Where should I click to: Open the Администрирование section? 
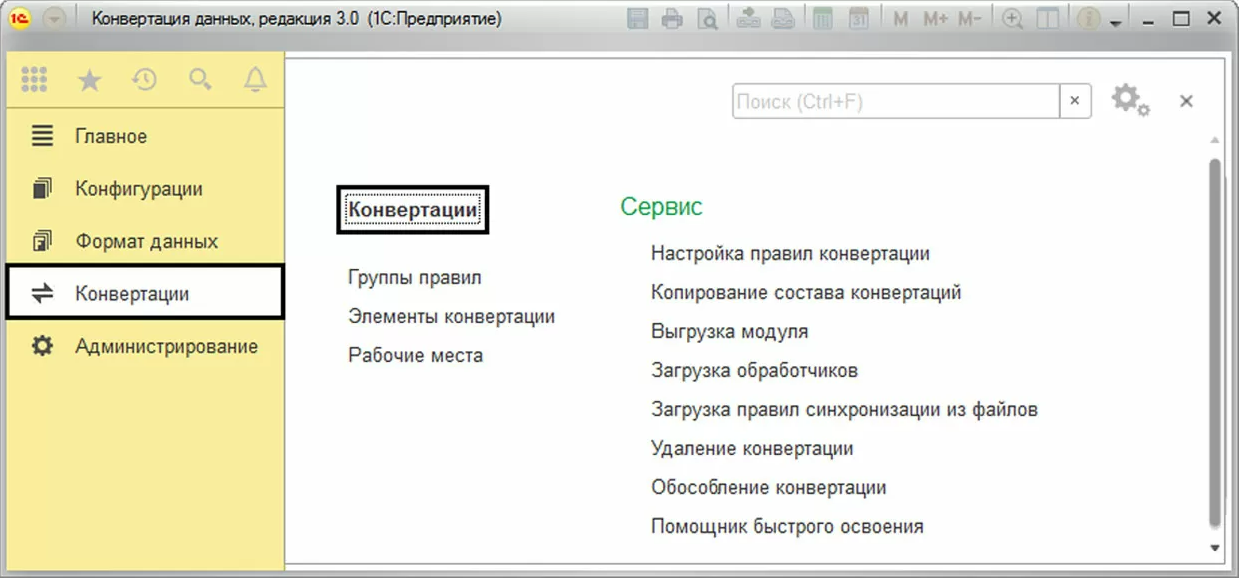coord(166,347)
